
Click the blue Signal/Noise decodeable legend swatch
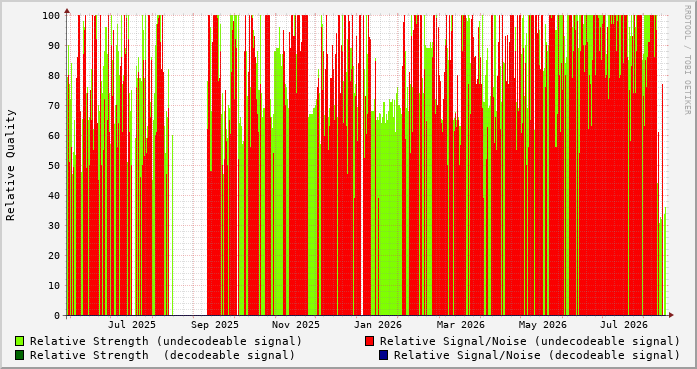point(383,355)
